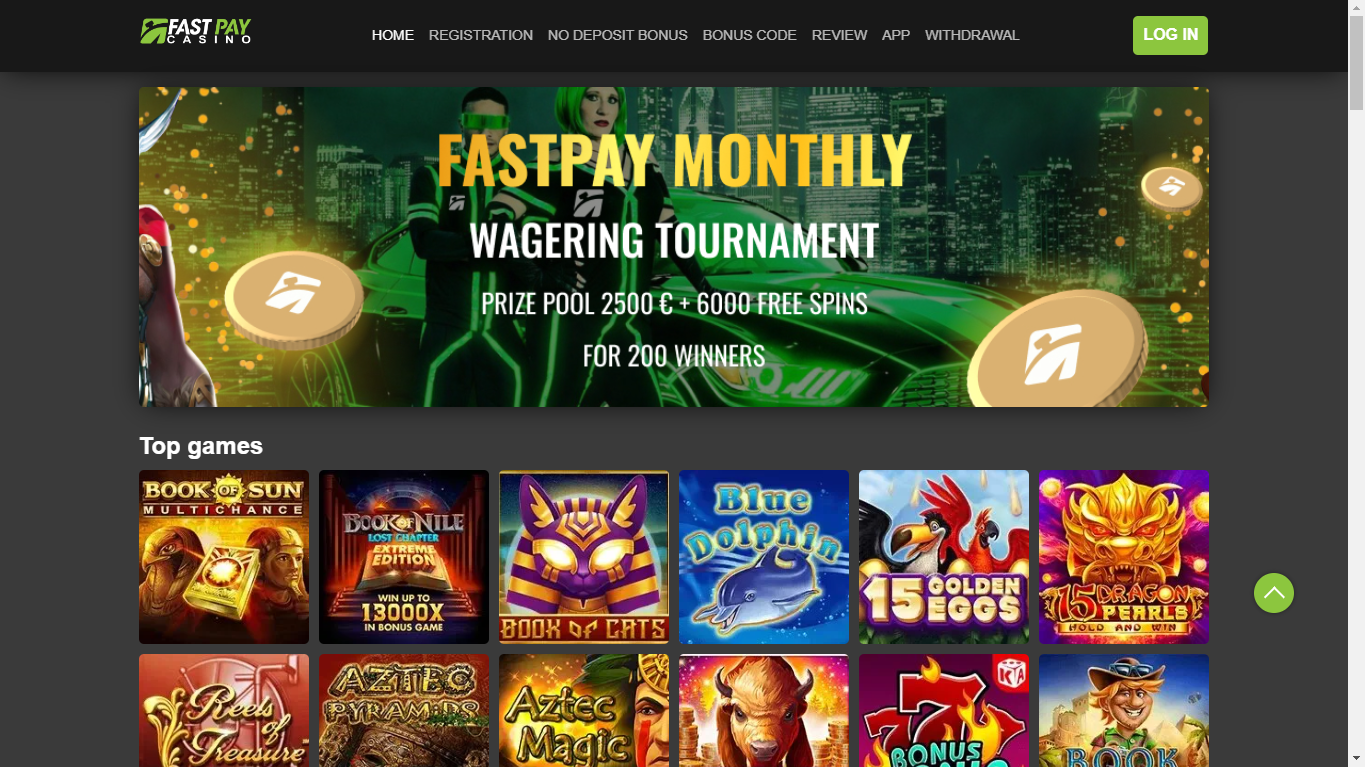Open the Bonus 7 flaming sevens game

(x=944, y=710)
